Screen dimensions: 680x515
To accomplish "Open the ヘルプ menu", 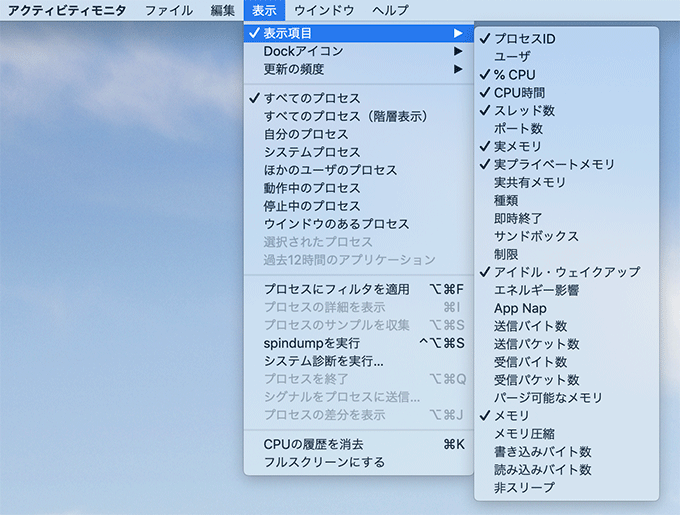I will (390, 10).
